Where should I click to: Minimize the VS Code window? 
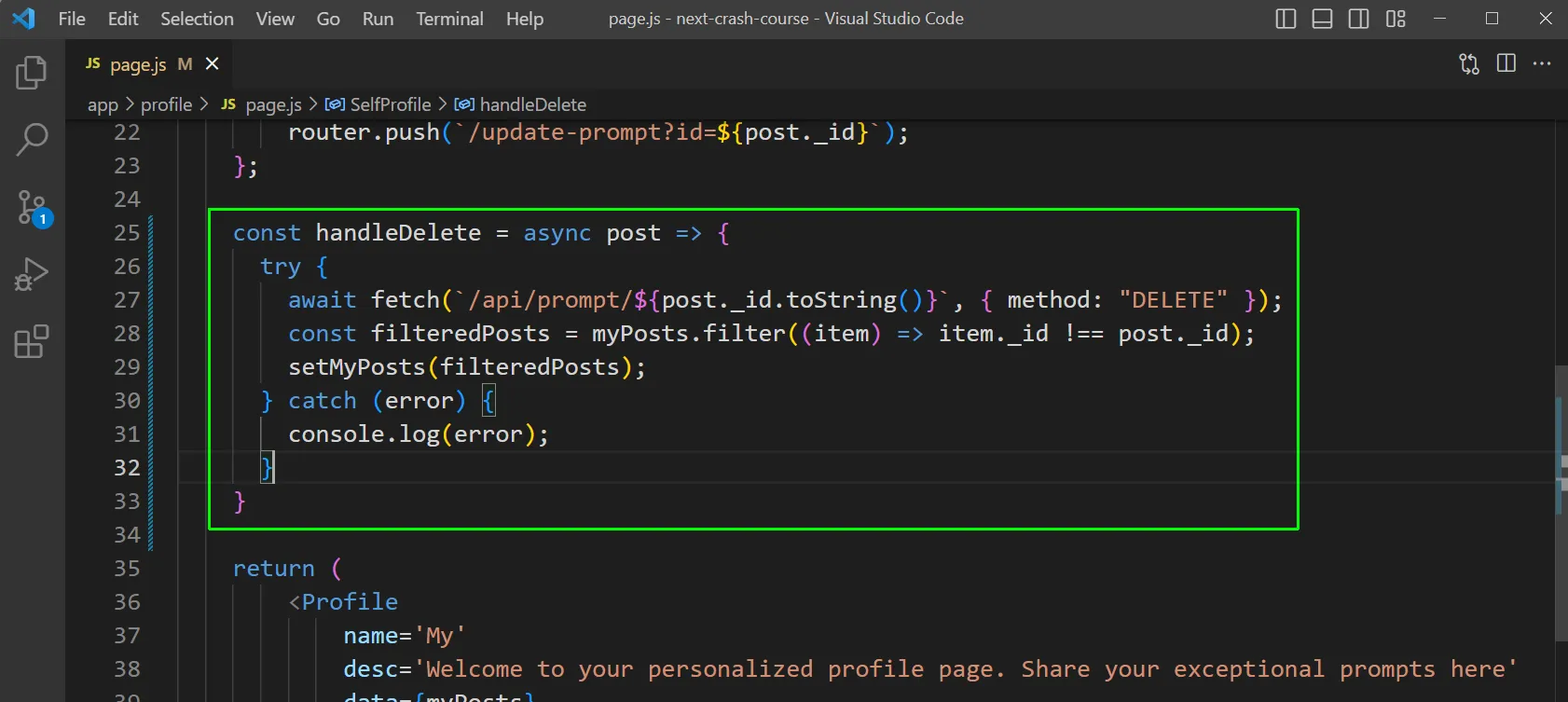pyautogui.click(x=1439, y=19)
